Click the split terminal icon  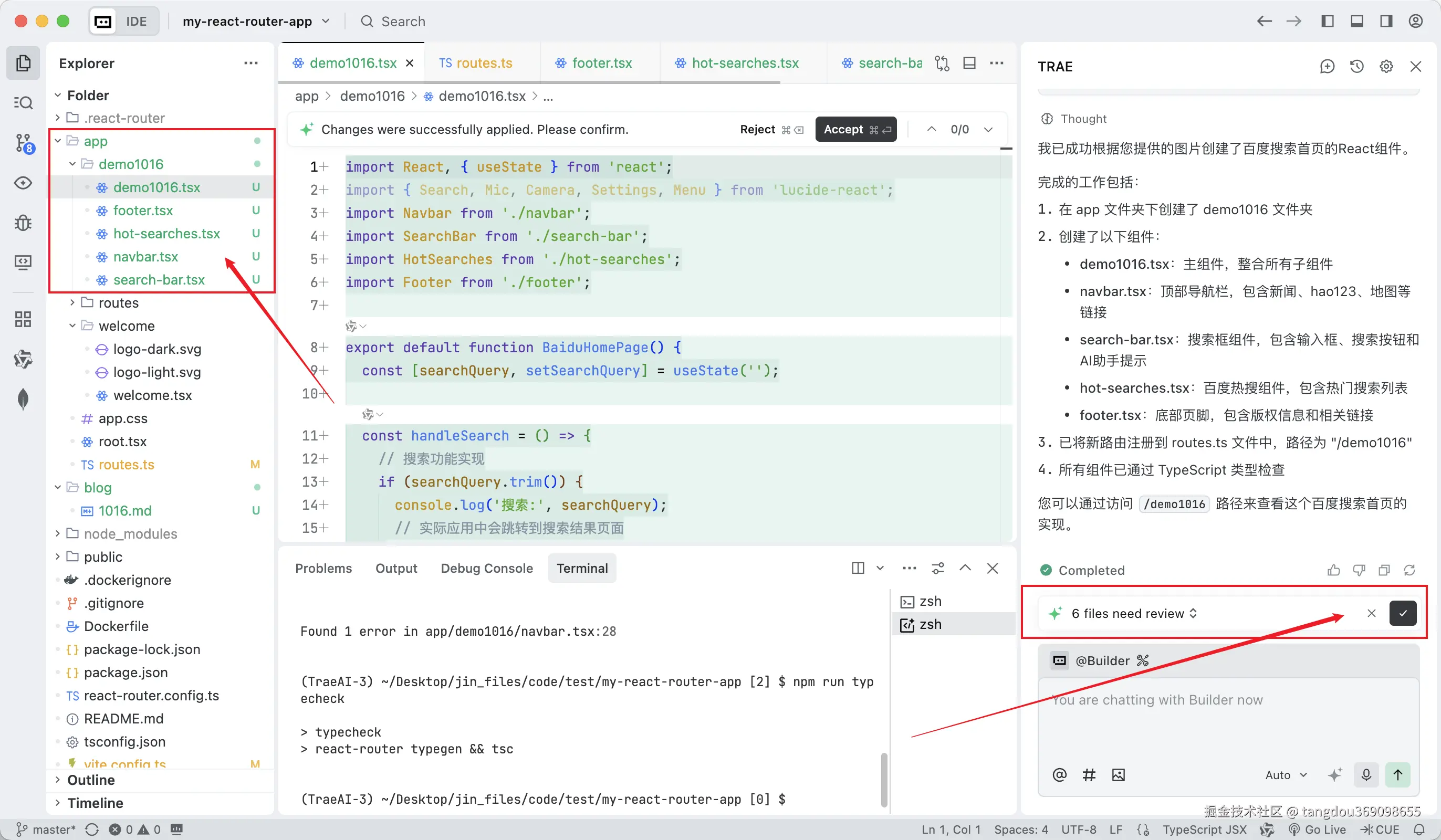click(858, 568)
